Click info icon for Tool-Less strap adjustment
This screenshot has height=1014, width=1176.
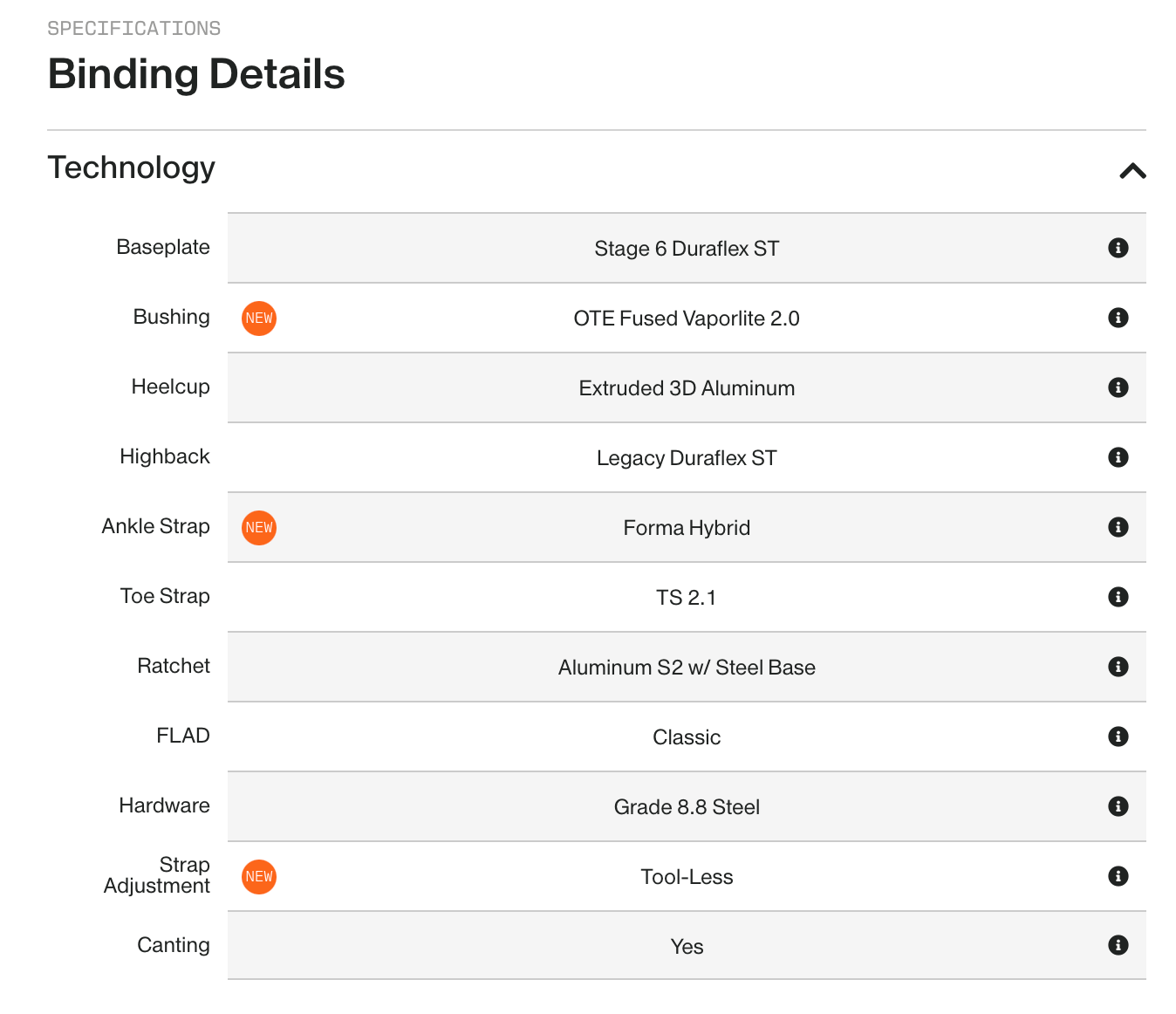point(1118,876)
